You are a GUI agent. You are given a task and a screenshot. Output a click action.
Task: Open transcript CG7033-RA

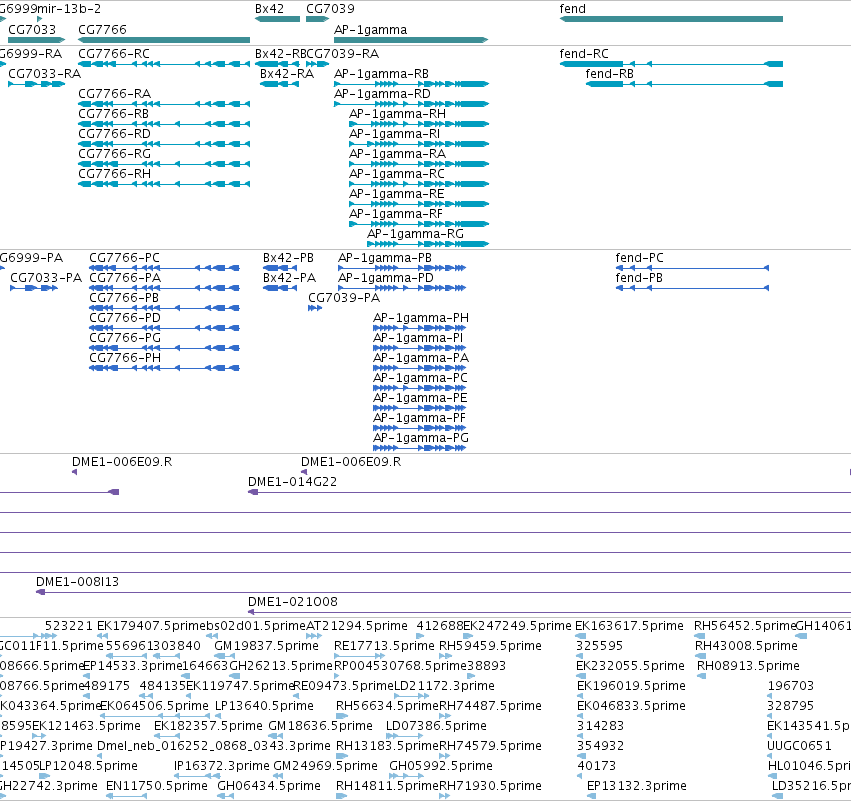click(x=45, y=73)
